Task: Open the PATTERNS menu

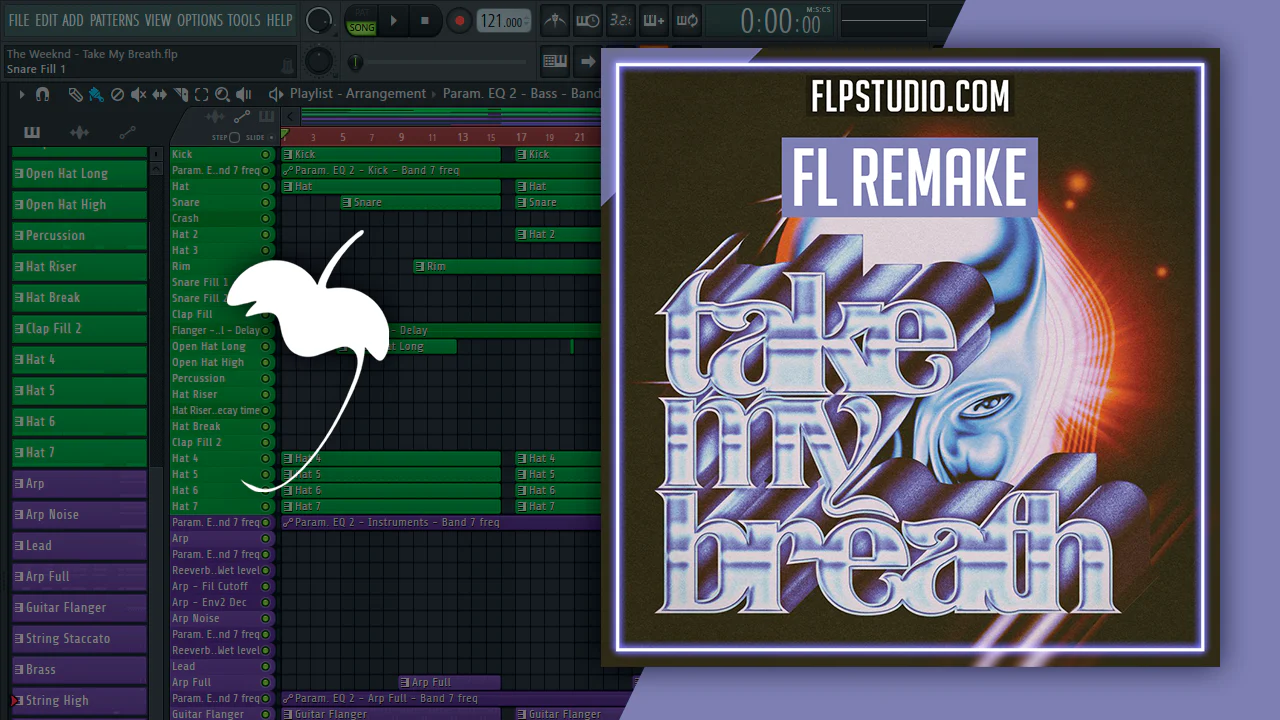Action: (114, 20)
